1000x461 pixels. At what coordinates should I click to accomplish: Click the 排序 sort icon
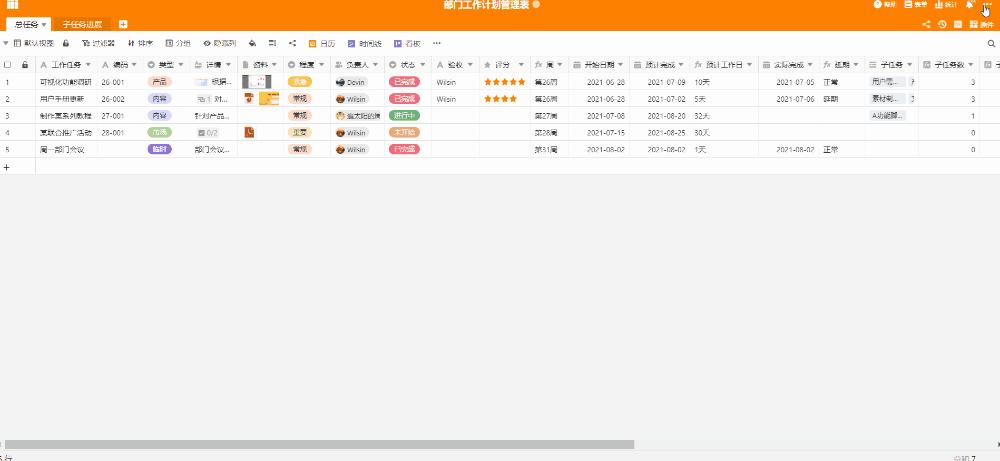(x=140, y=44)
